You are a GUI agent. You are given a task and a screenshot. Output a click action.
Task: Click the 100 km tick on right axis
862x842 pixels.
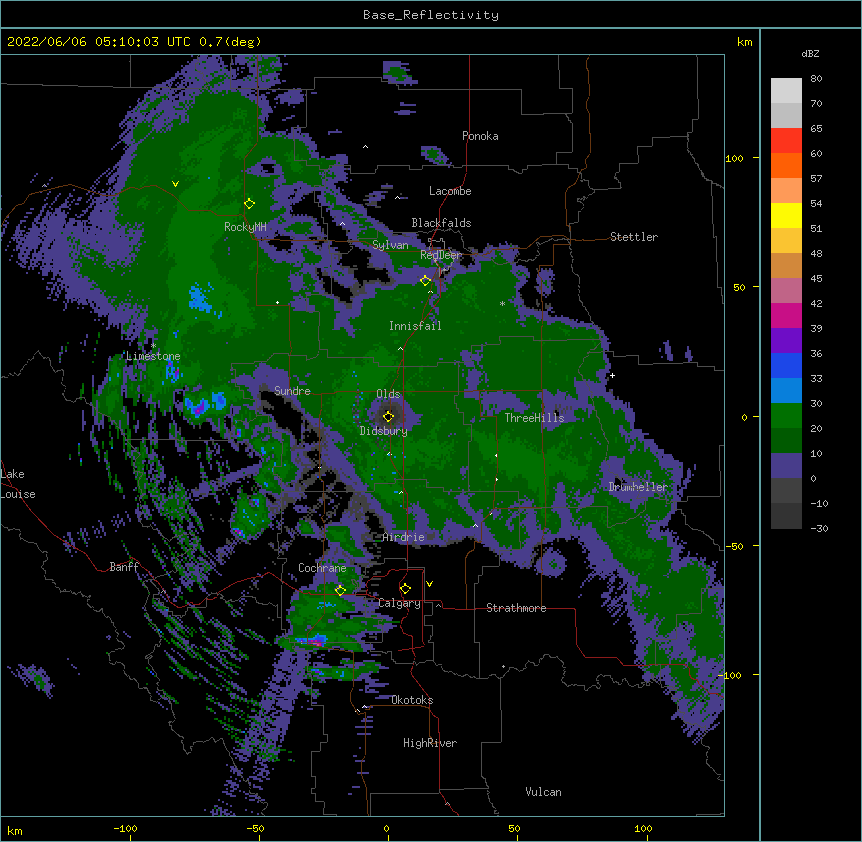(x=734, y=158)
